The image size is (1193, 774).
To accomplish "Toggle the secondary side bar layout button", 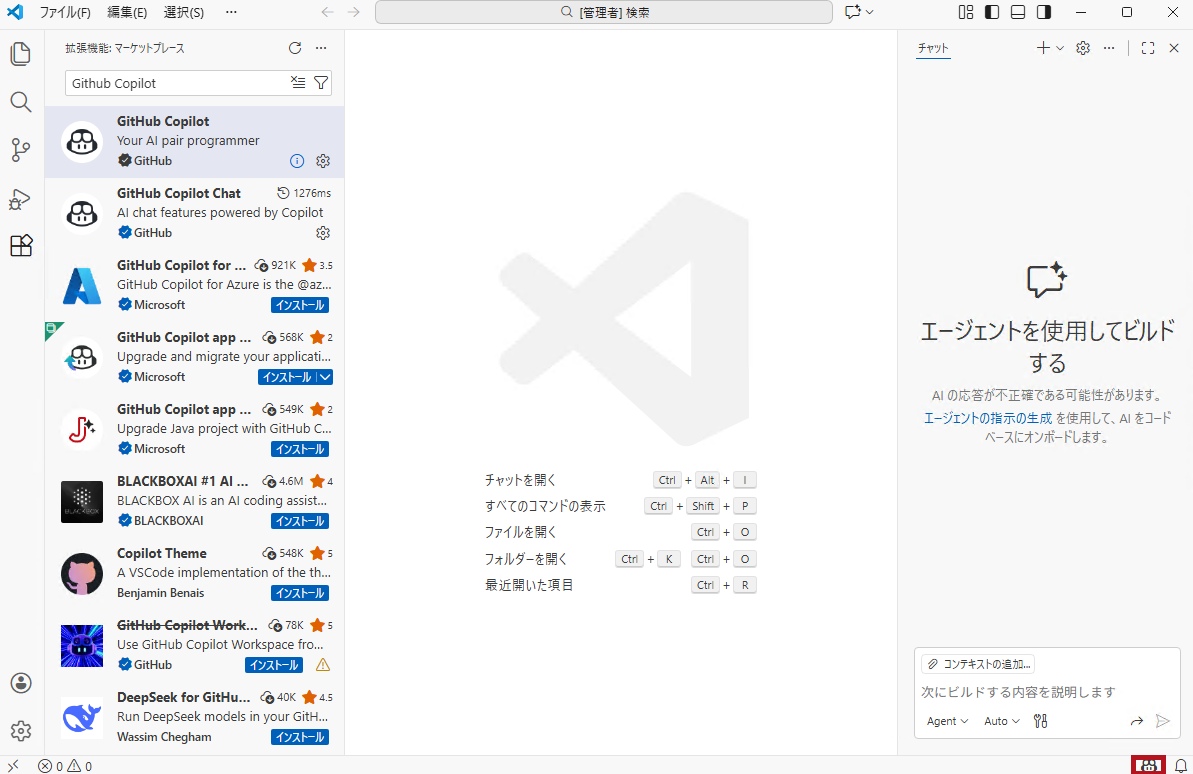I will click(x=1044, y=12).
